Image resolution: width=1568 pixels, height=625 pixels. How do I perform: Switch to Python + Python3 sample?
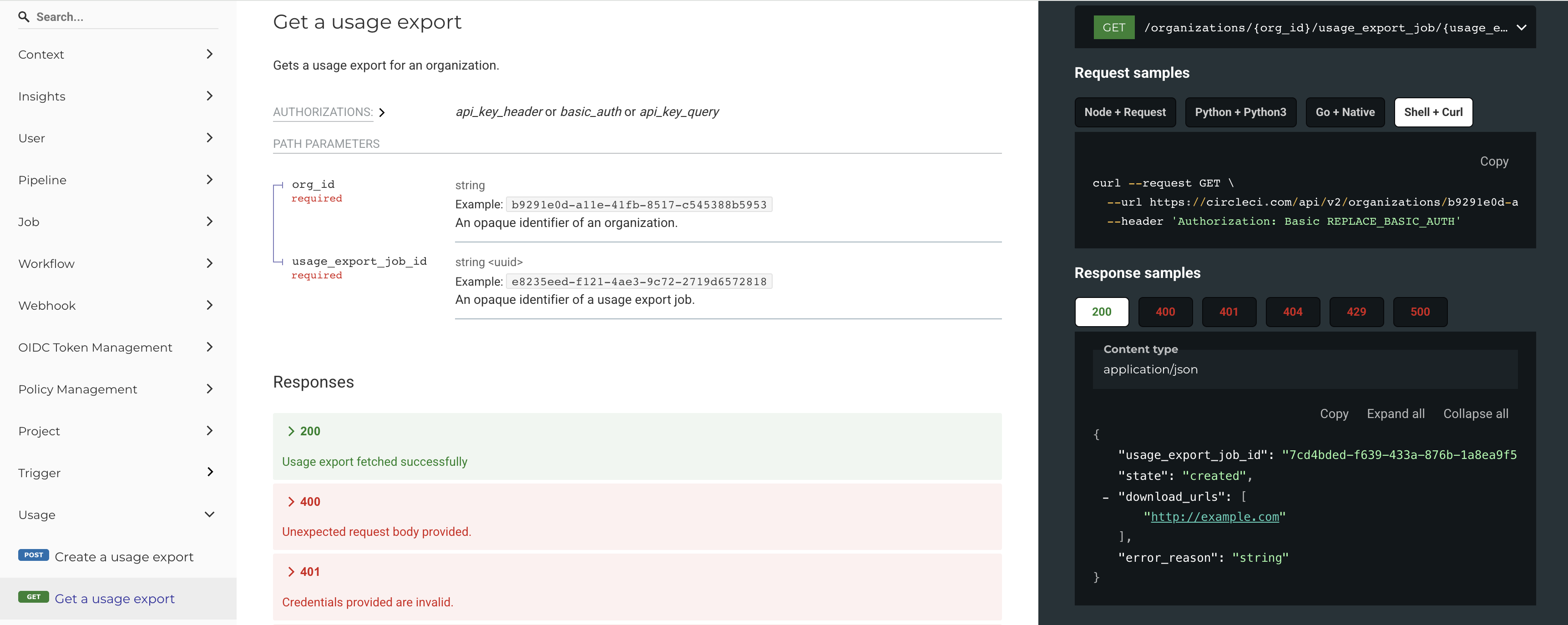click(1240, 112)
